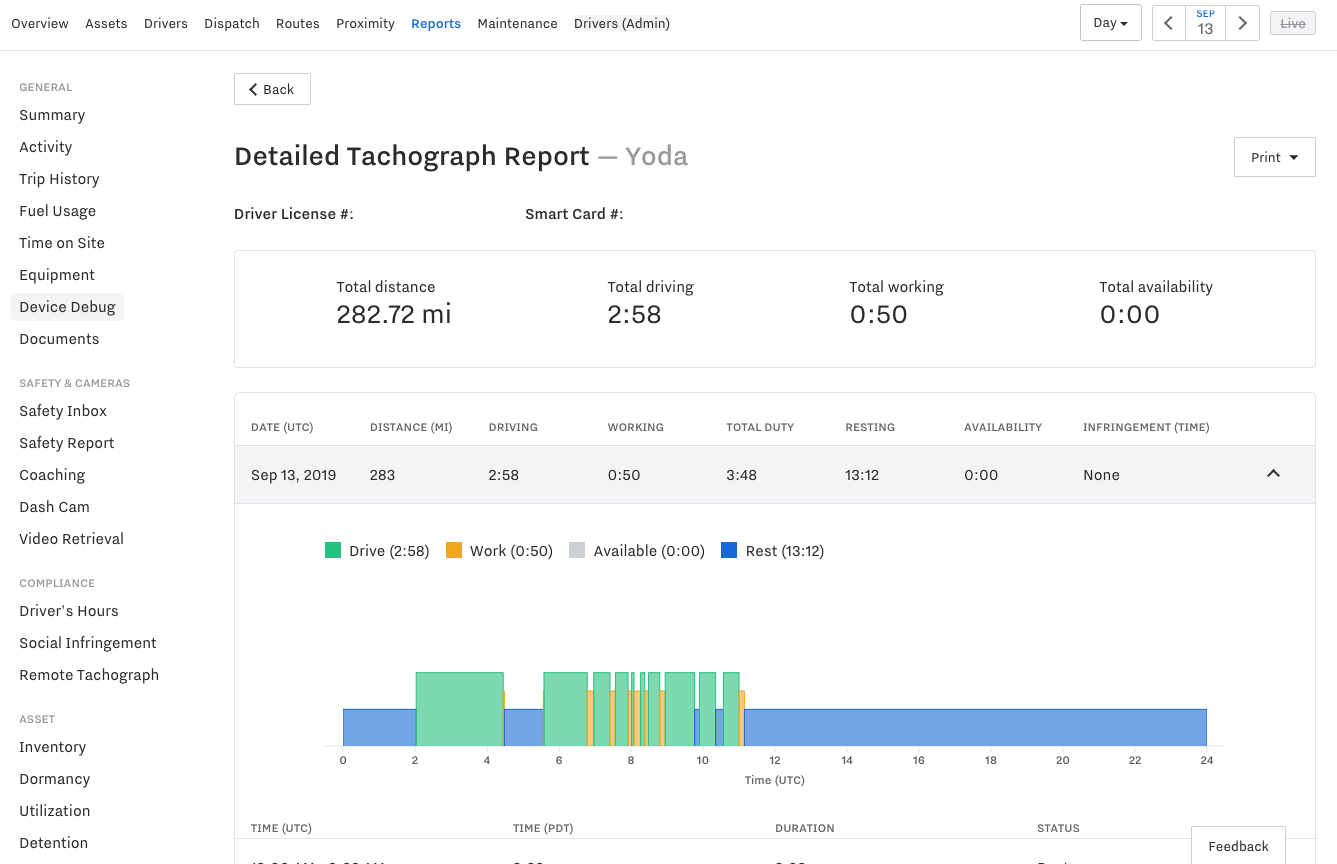
Task: Collapse the Sep 13 row details
Action: pos(1273,474)
